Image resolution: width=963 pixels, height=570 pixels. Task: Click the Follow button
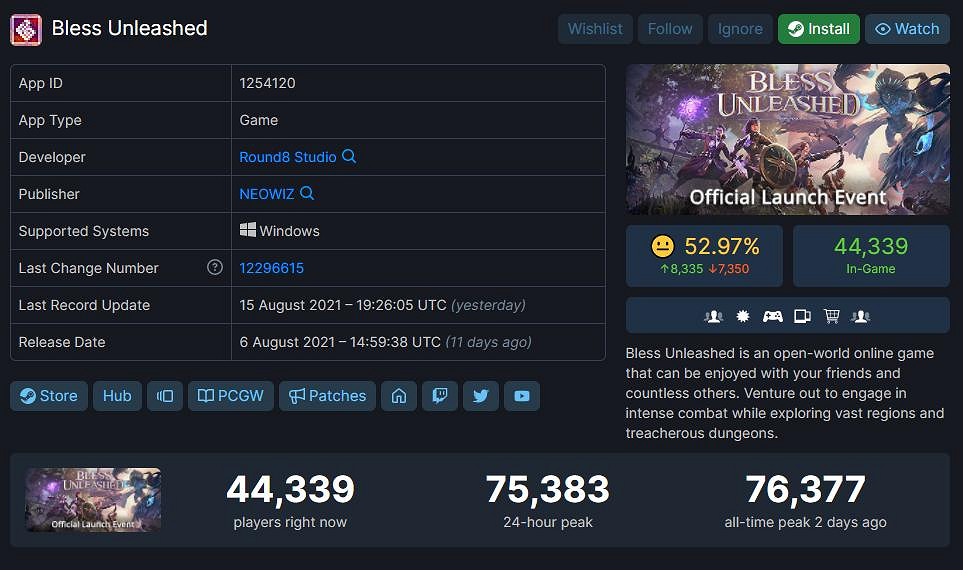670,29
